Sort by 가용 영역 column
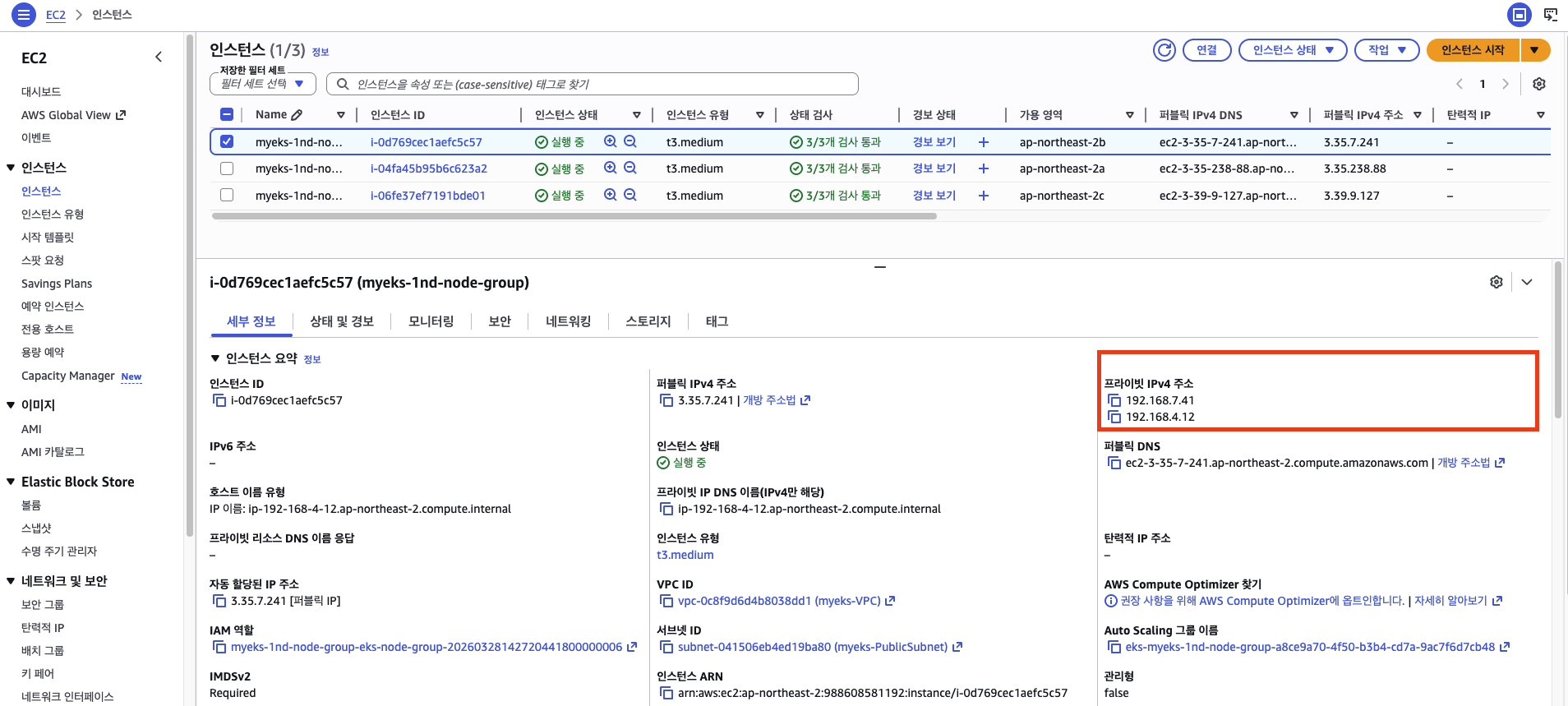This screenshot has width=1568, height=706. (x=1130, y=115)
